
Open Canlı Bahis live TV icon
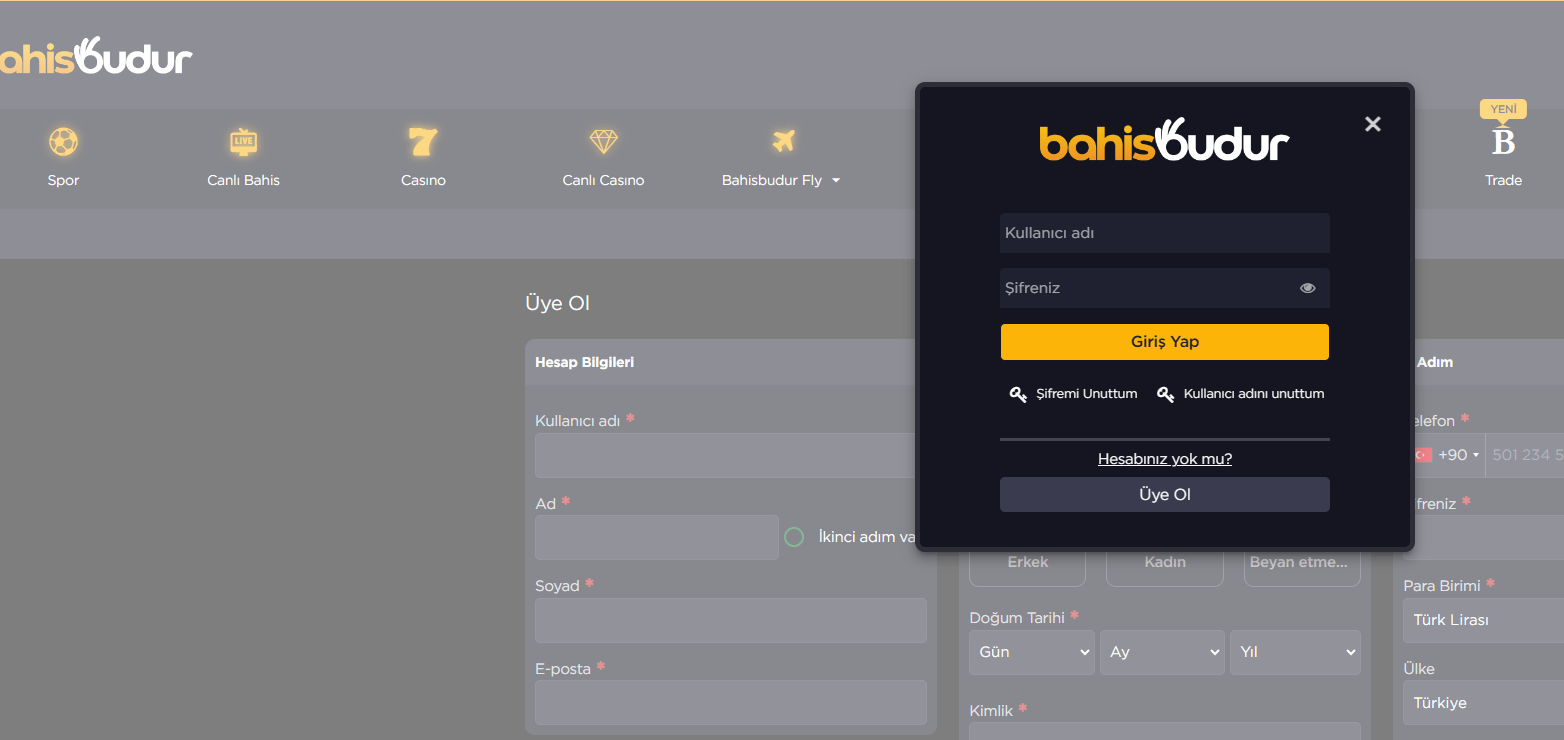[243, 142]
